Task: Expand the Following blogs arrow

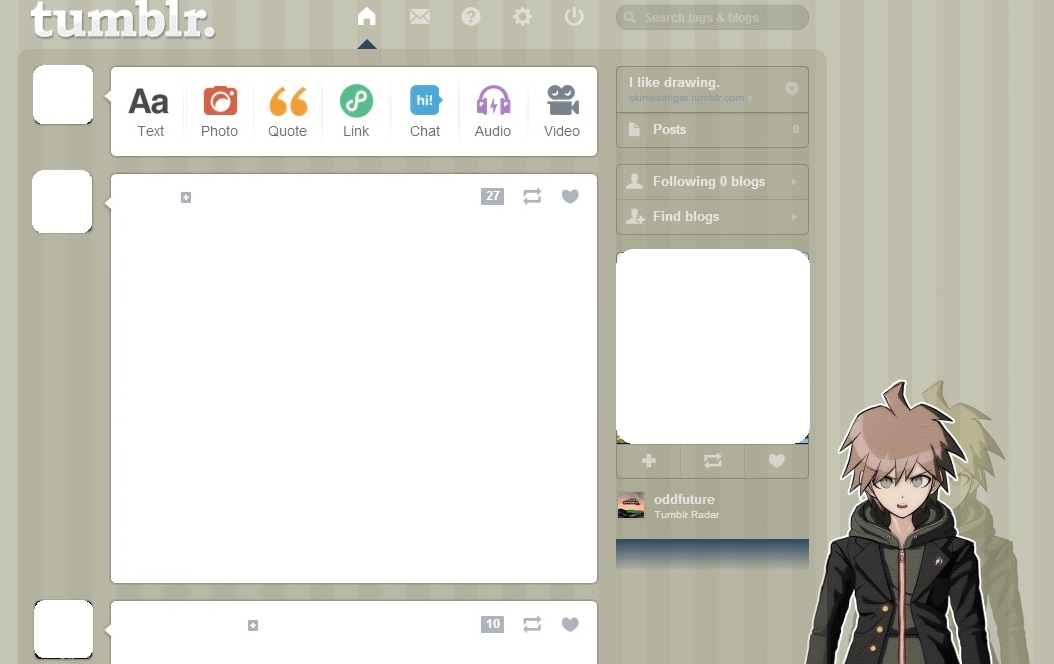Action: (794, 181)
